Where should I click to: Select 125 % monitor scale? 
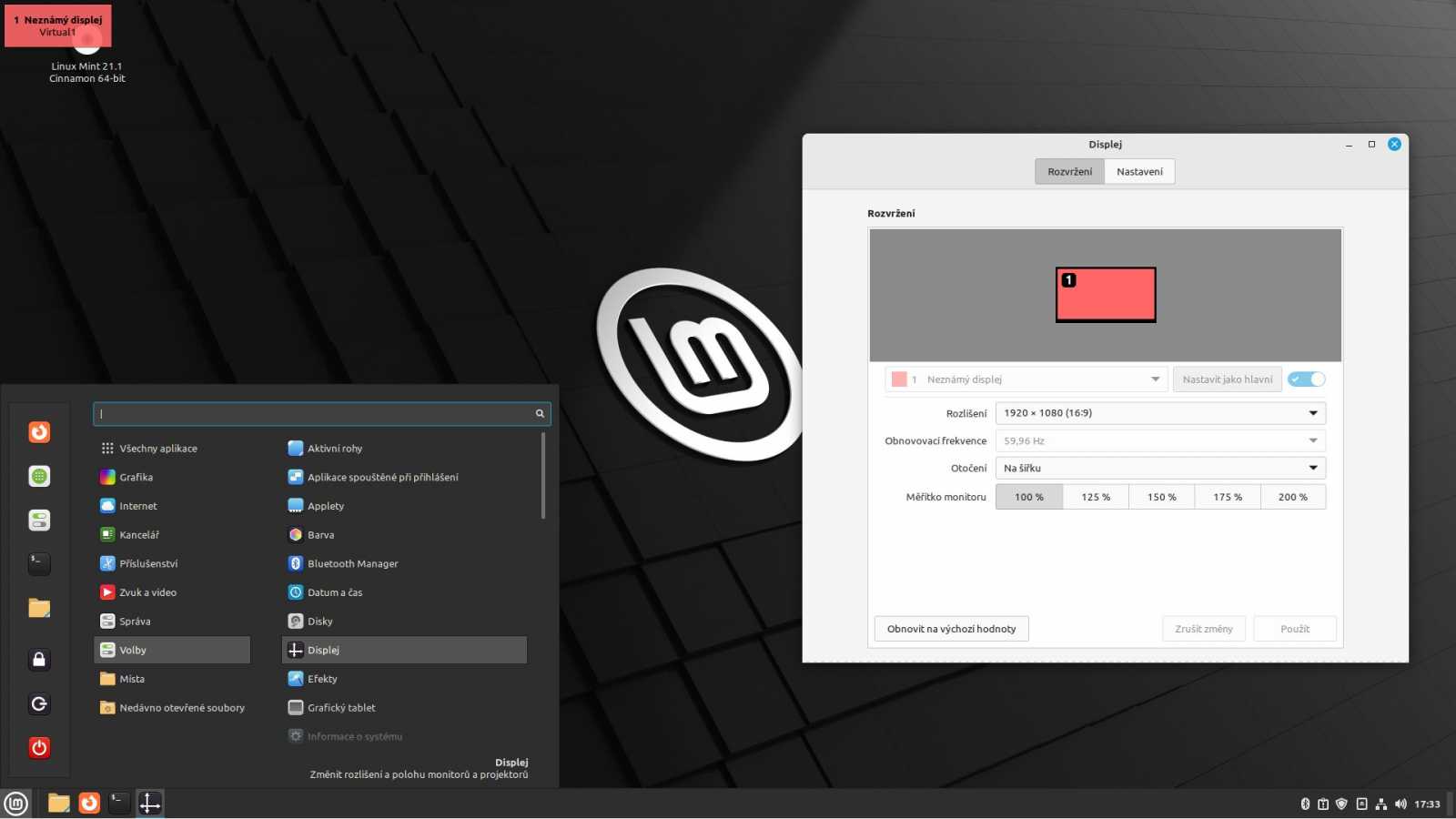tap(1096, 497)
